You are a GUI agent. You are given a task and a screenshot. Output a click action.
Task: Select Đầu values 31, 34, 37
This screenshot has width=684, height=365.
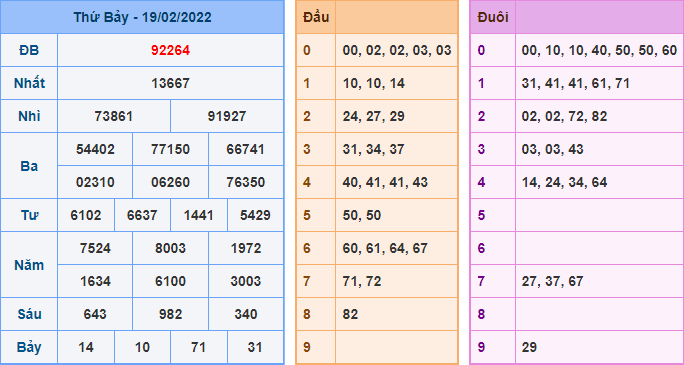(374, 150)
